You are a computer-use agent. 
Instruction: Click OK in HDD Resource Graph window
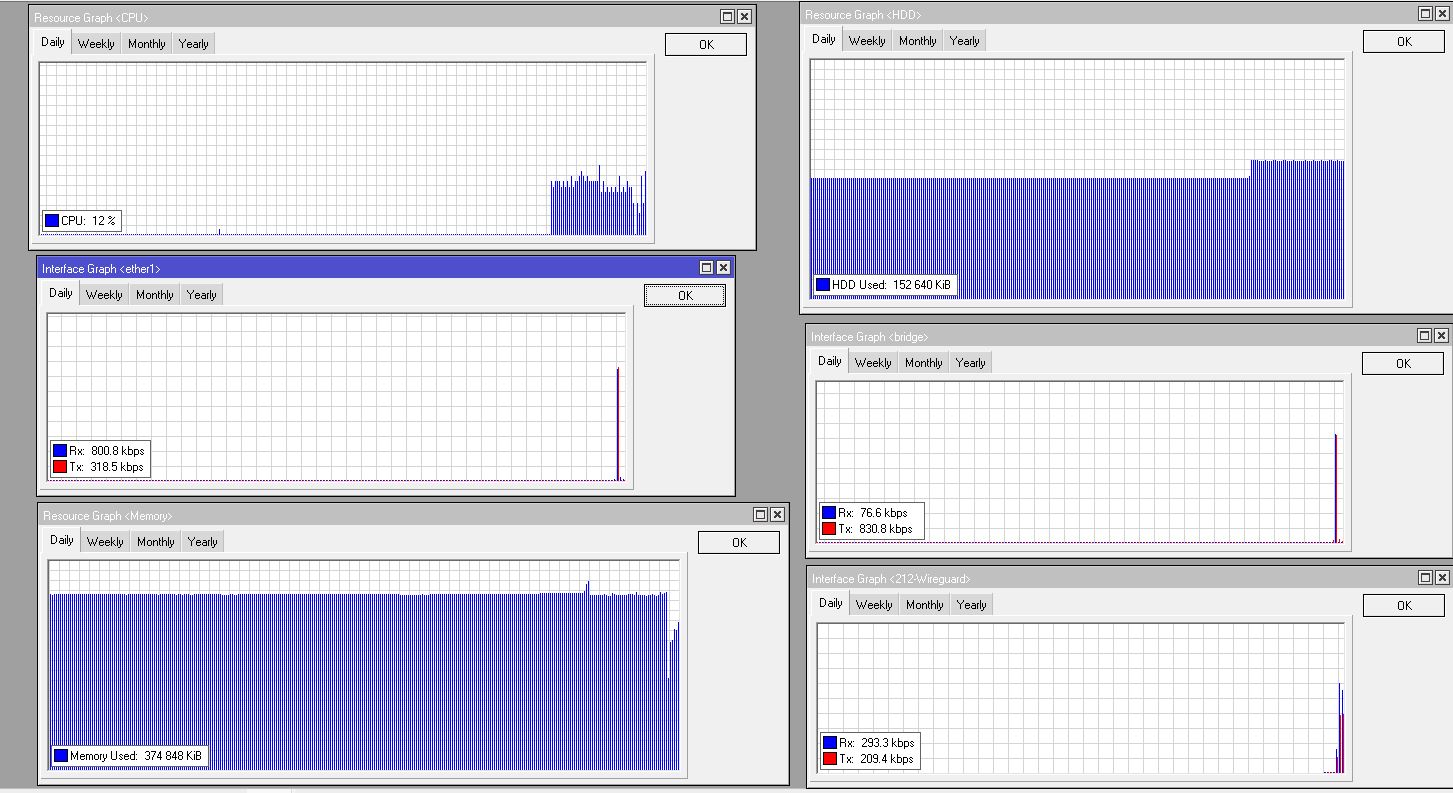click(1404, 42)
